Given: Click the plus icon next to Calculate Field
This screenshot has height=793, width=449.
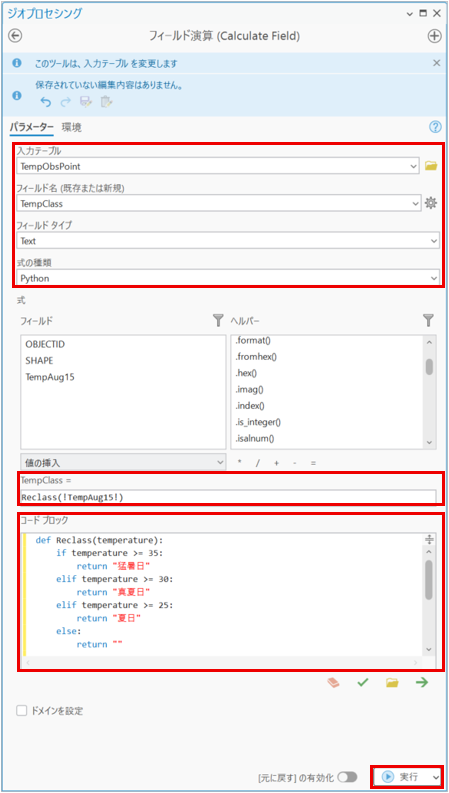Looking at the screenshot, I should click(434, 36).
